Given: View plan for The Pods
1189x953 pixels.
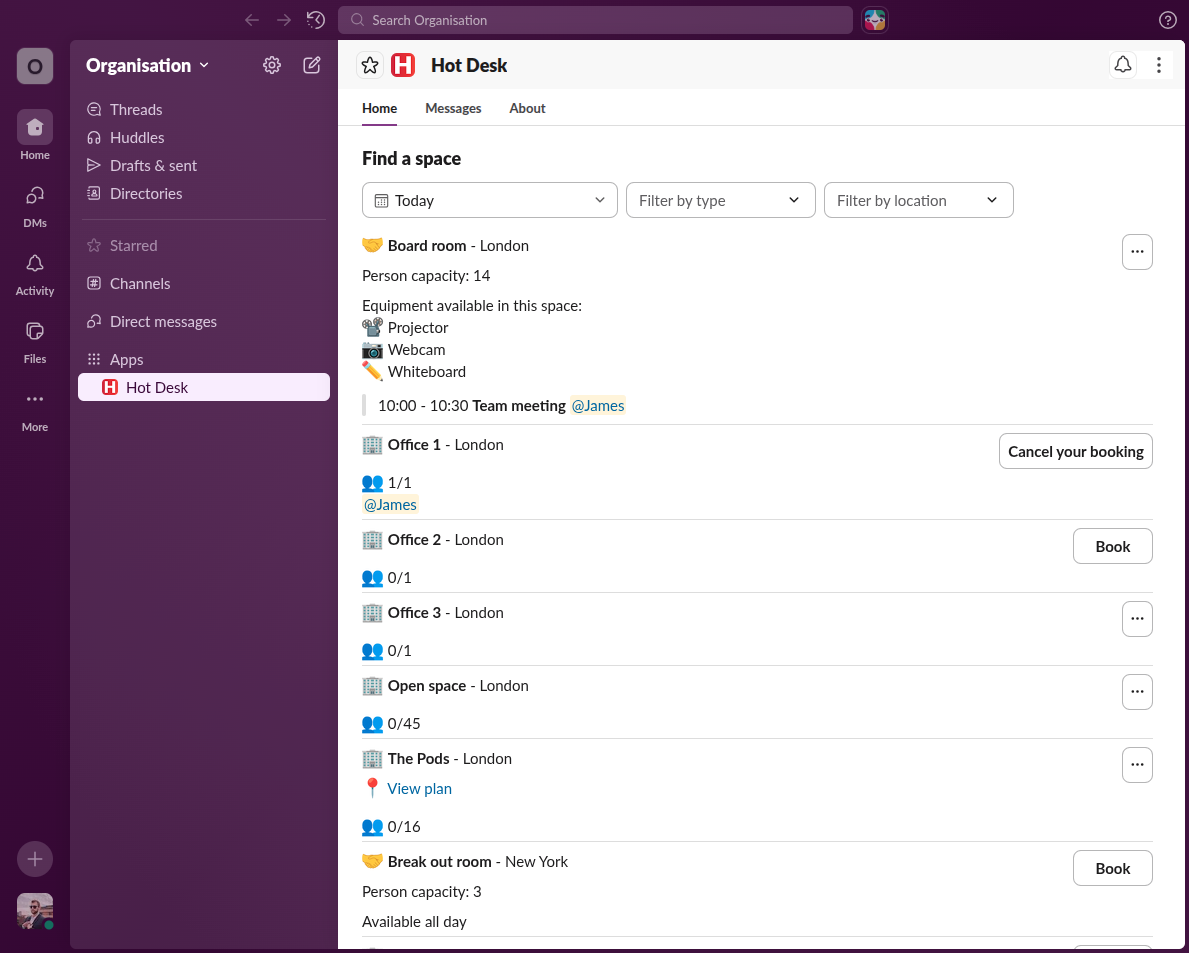Looking at the screenshot, I should [x=419, y=788].
